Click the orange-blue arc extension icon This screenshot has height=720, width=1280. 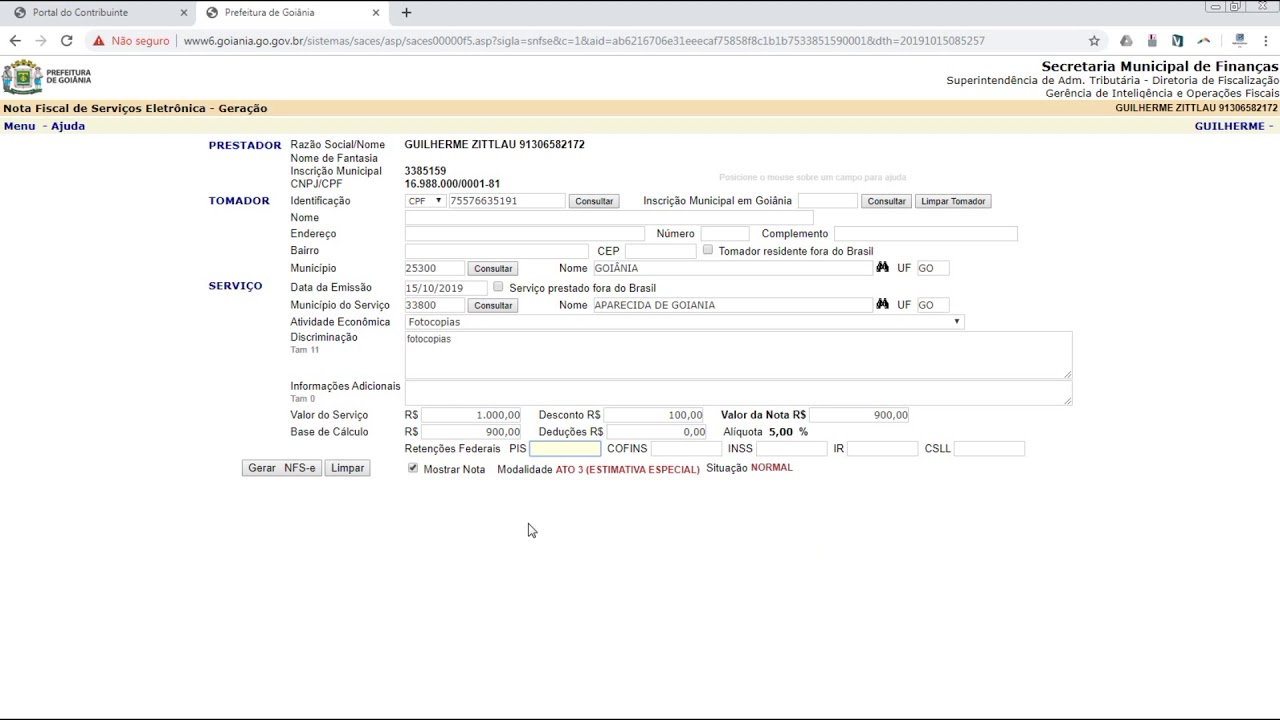[x=1204, y=41]
